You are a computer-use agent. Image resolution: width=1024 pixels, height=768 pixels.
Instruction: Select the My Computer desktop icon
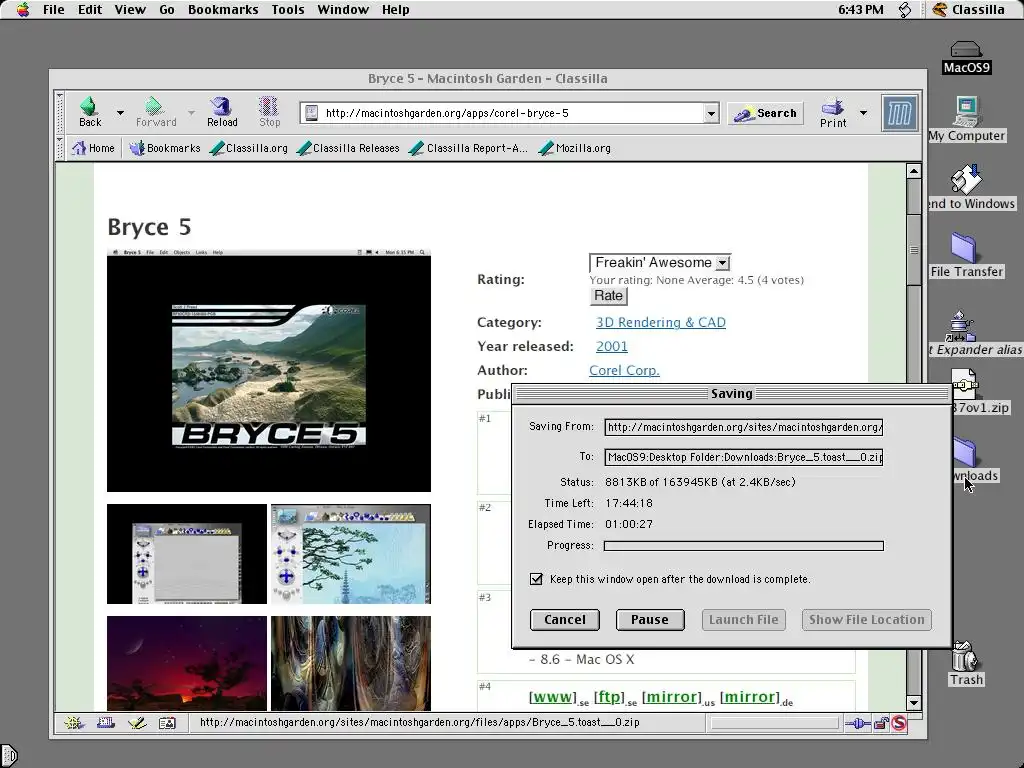pos(967,119)
